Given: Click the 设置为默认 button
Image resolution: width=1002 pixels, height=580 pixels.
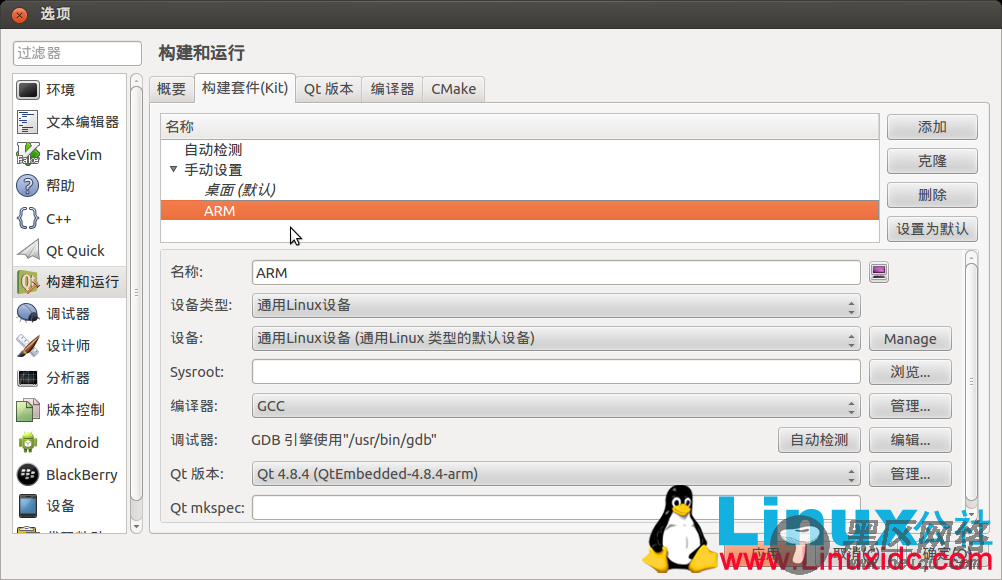Looking at the screenshot, I should click(x=932, y=229).
